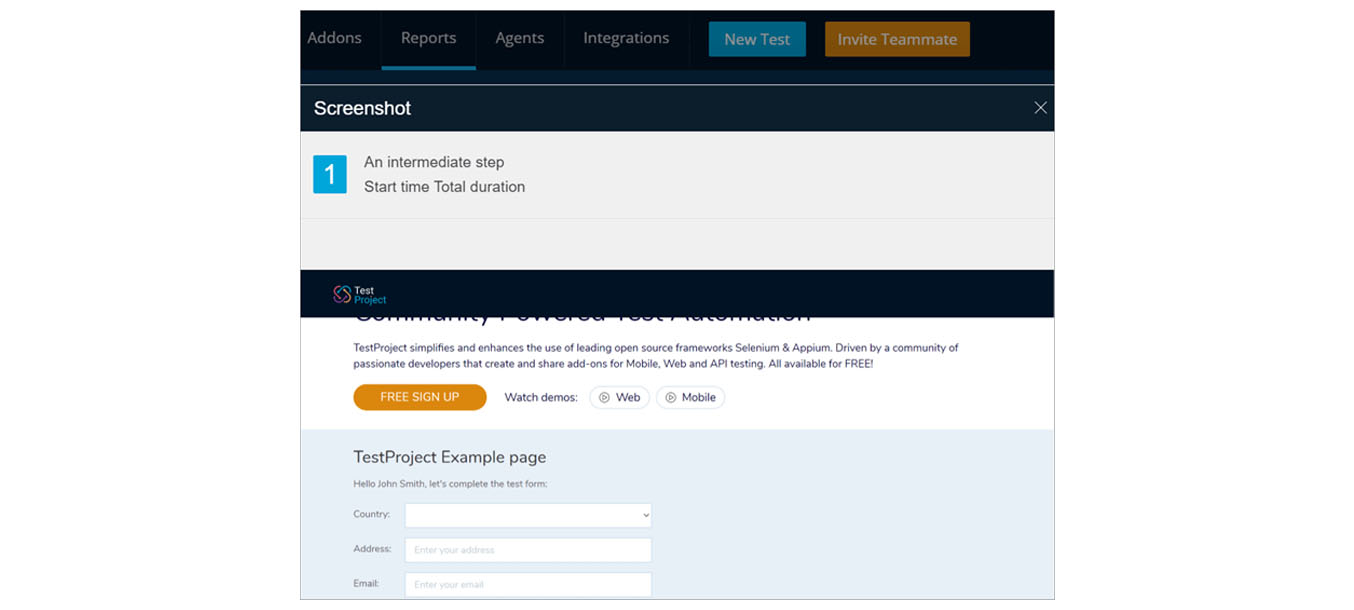Viewport: 1354px width, 610px height.
Task: Click the 'Screenshot' dialog title
Action: [x=362, y=108]
